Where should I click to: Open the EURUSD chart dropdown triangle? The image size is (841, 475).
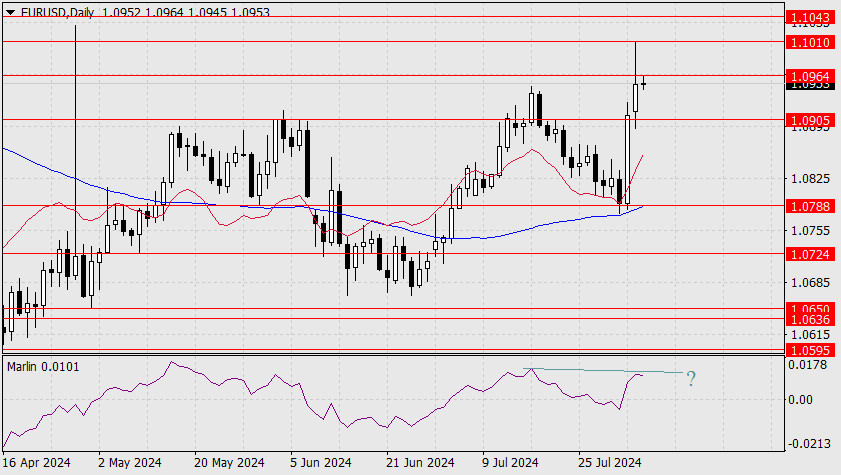(11, 11)
